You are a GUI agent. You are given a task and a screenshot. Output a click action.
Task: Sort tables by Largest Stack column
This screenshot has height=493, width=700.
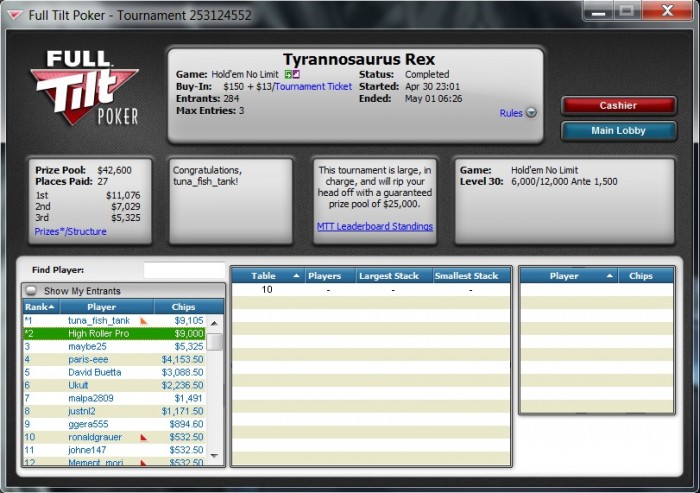394,276
